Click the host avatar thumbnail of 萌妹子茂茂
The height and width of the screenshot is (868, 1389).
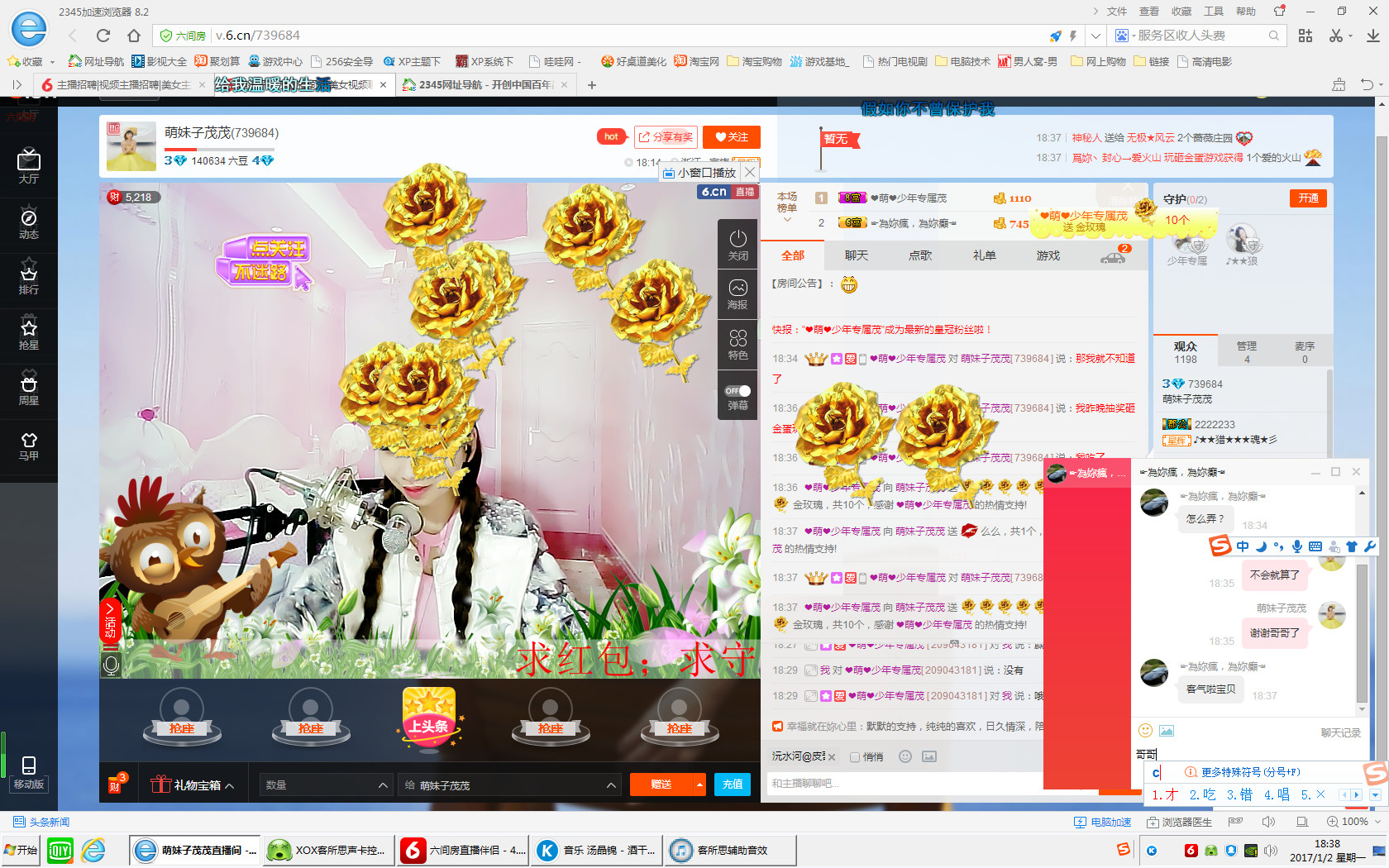tap(131, 146)
